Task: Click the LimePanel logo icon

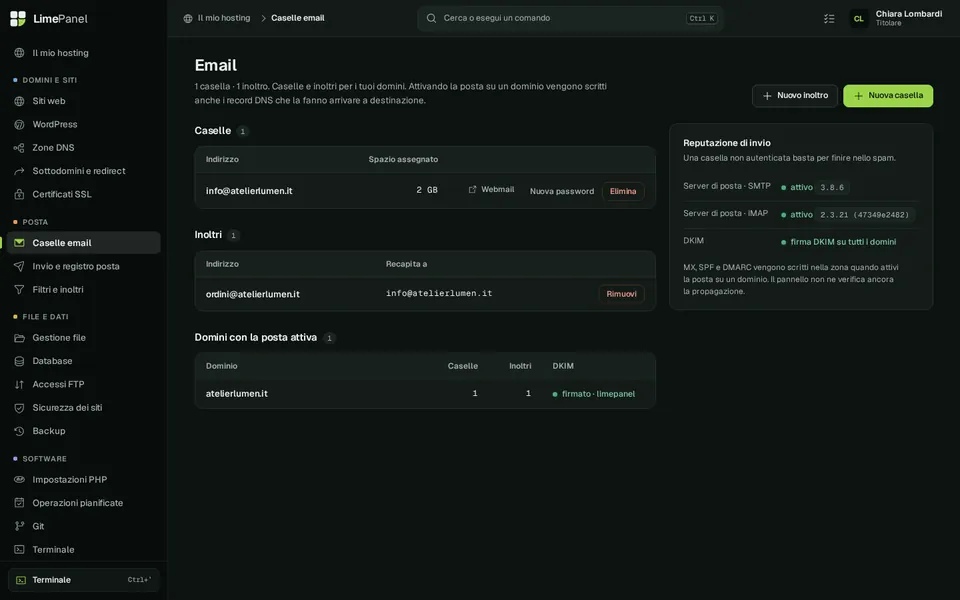Action: tap(18, 18)
